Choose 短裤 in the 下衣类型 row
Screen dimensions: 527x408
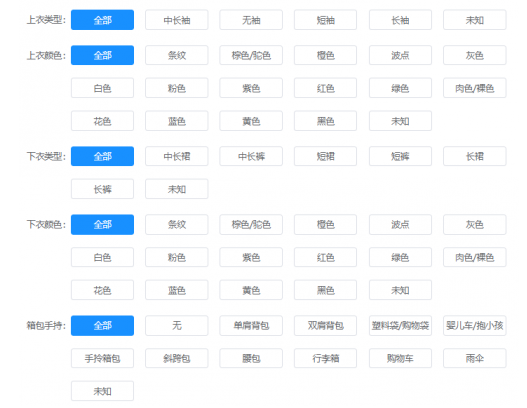(400, 156)
